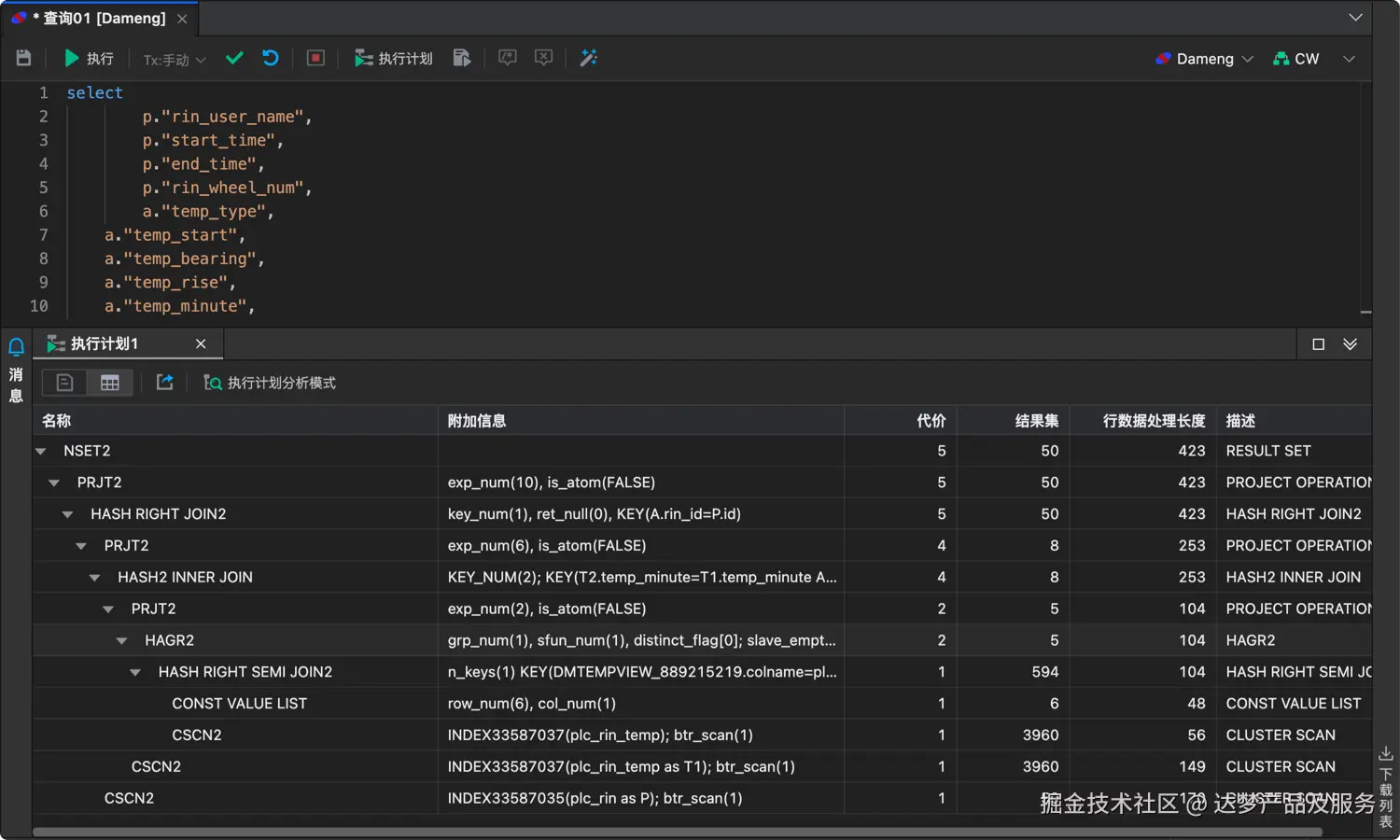
Task: Maximize the result panel square icon
Action: coord(1318,344)
